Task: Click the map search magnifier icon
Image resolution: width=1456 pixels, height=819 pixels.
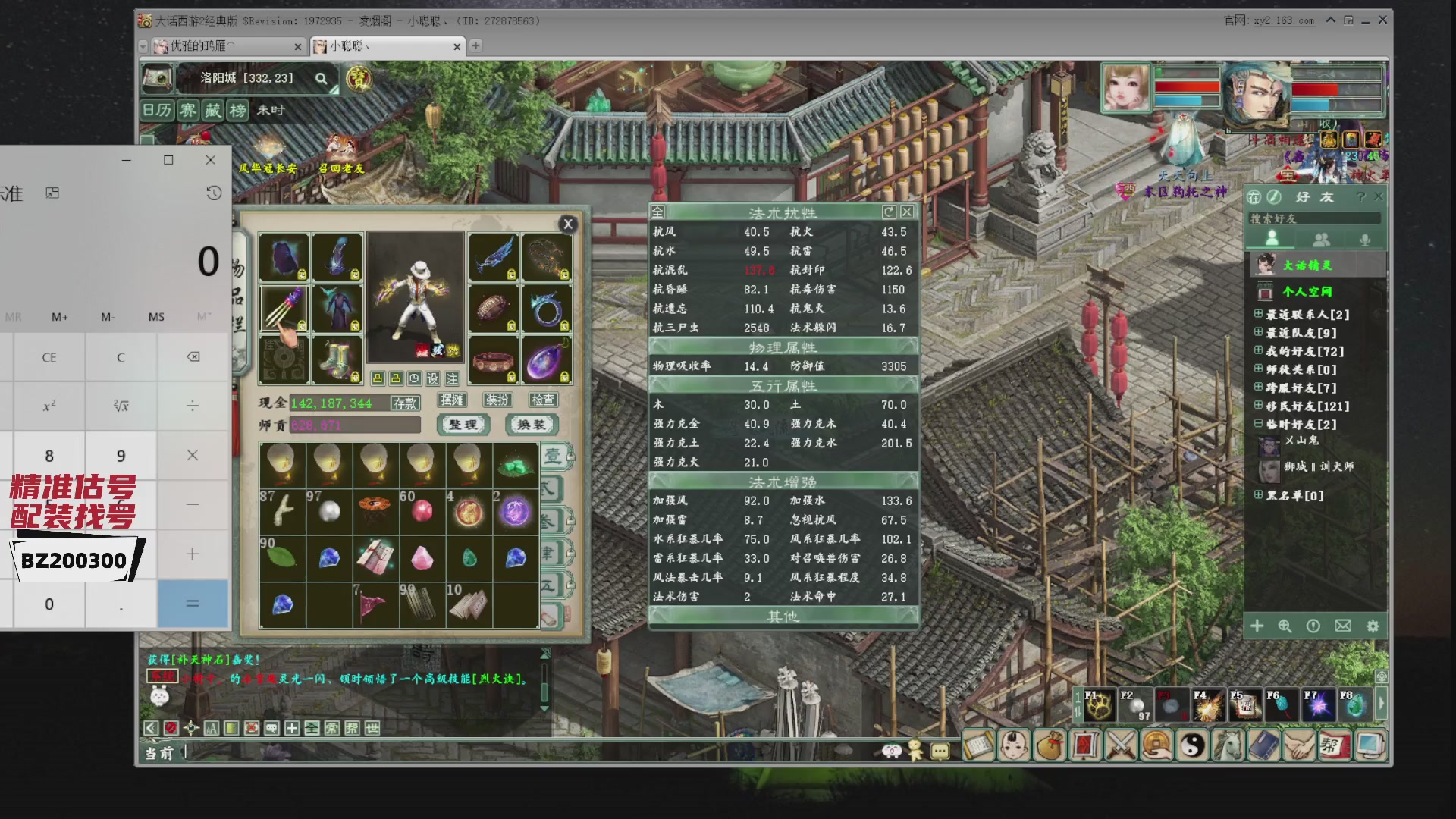Action: pyautogui.click(x=322, y=79)
